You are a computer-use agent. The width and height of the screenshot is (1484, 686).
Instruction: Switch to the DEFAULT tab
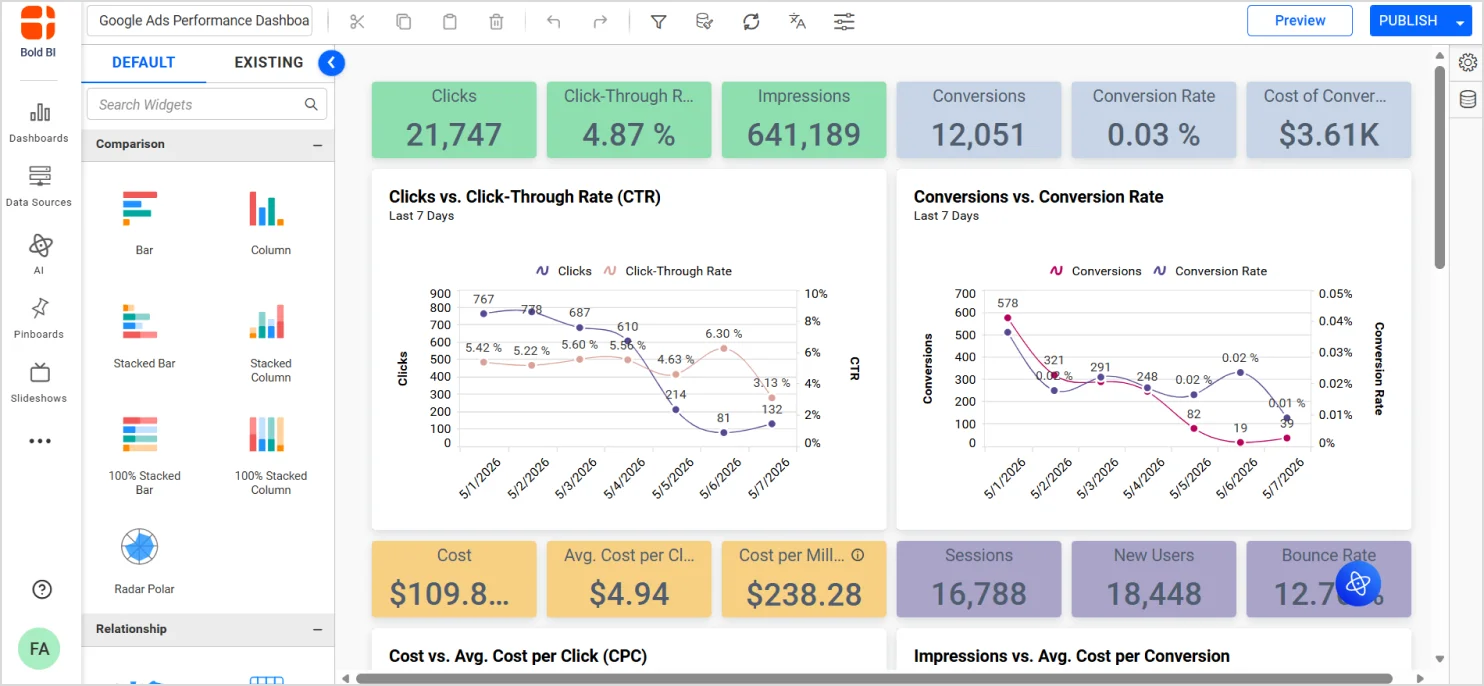point(144,62)
